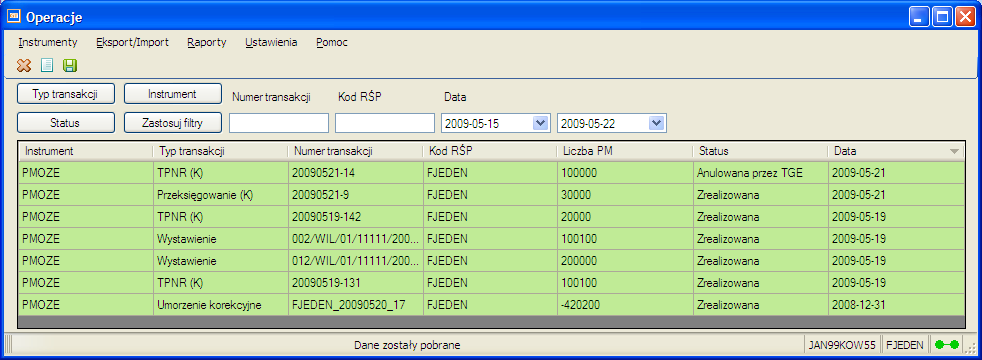Sort by the Typ transakcji column header
This screenshot has width=982, height=360.
[x=220, y=151]
